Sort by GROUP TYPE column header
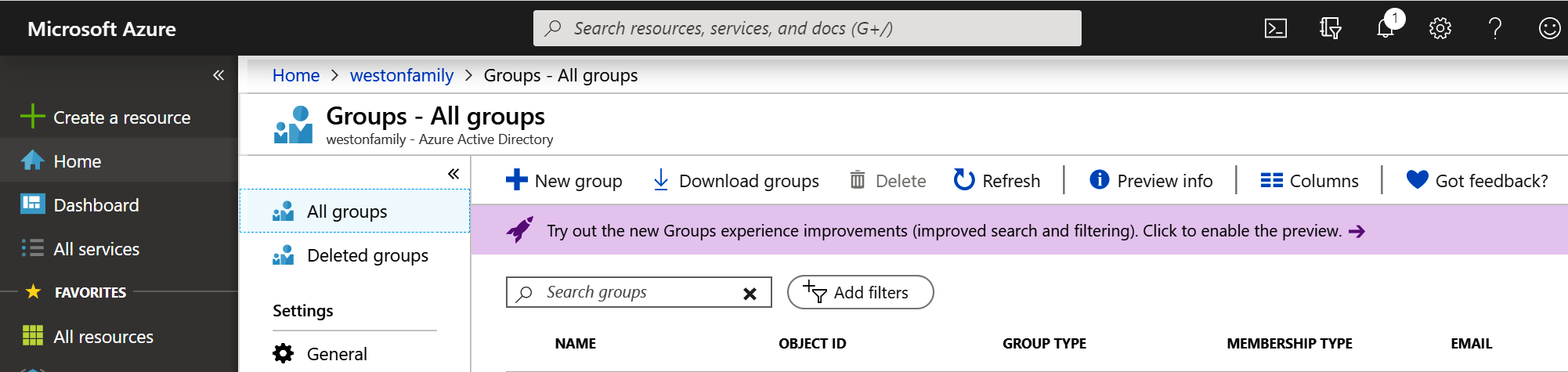 1044,344
